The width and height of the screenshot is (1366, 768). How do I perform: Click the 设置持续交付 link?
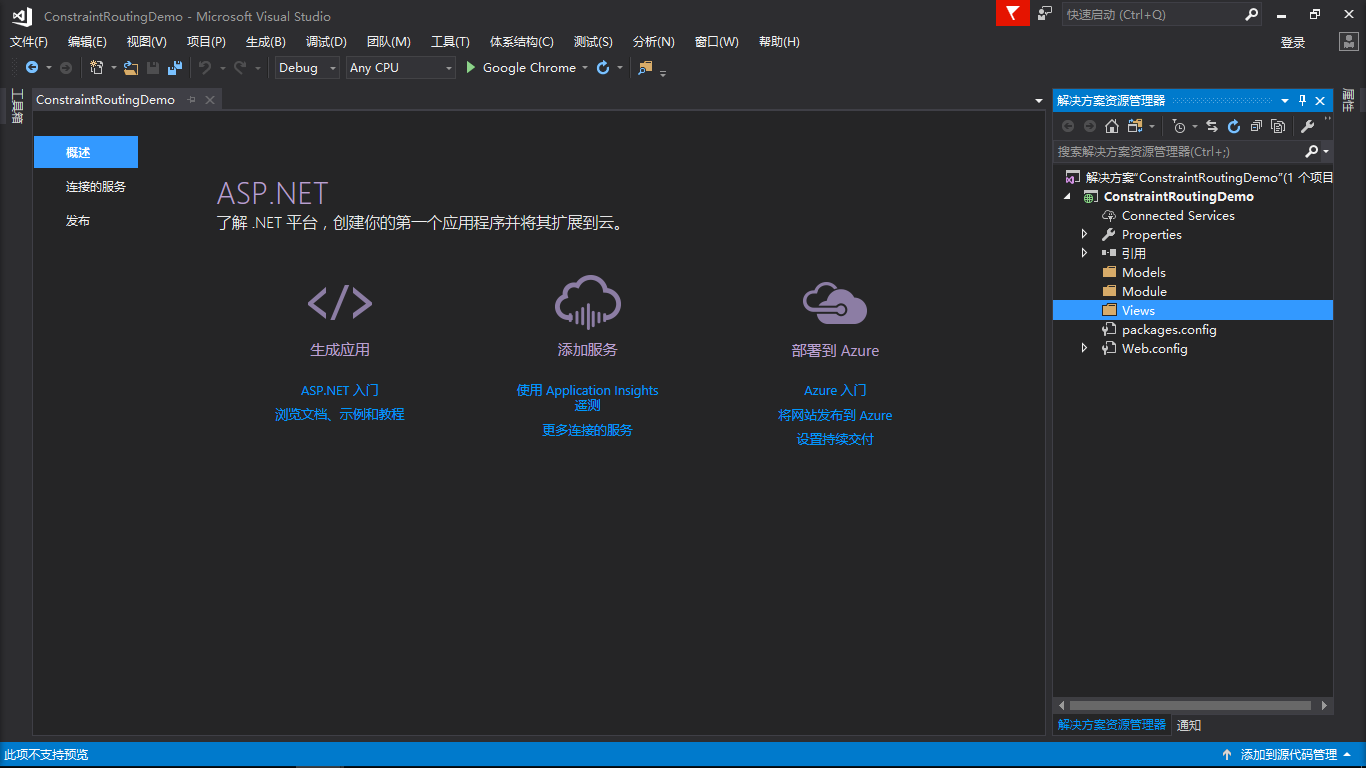(x=835, y=439)
